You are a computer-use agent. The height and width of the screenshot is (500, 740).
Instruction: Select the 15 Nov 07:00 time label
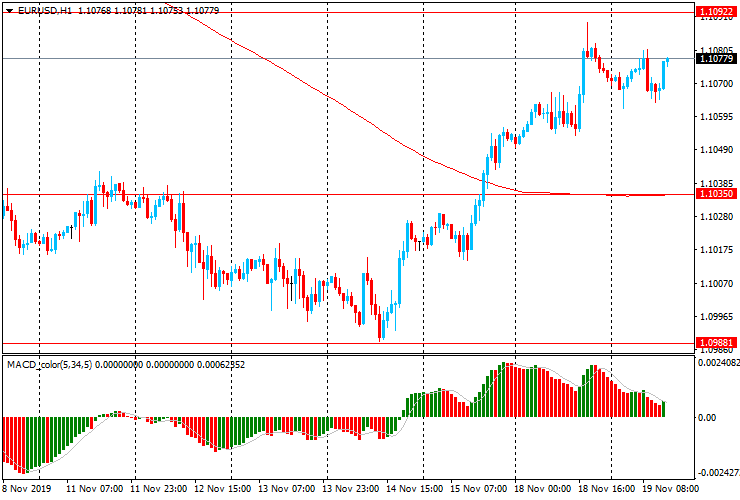click(479, 488)
